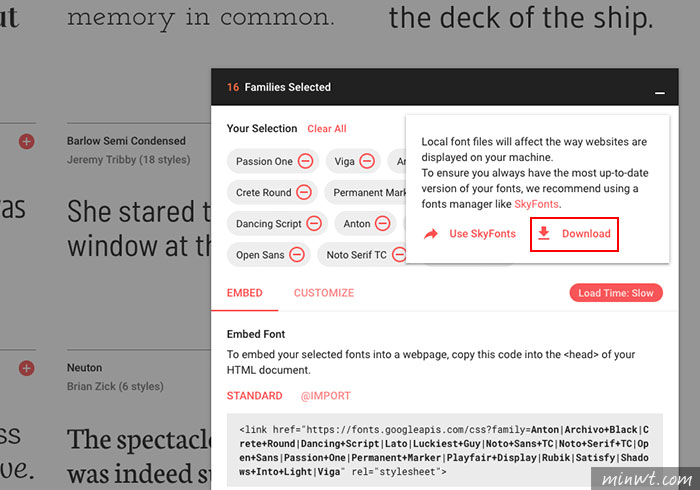Add Barlow Semi Condensed font via plus icon
Image resolution: width=700 pixels, height=490 pixels.
[x=26, y=141]
